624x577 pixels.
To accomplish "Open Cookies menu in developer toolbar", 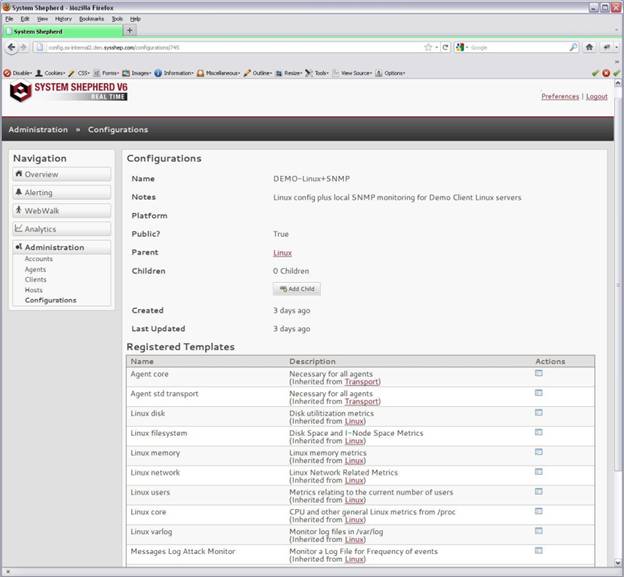I will point(50,73).
